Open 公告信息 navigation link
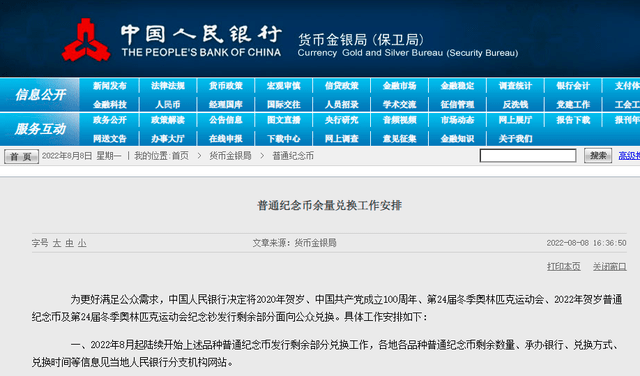This screenshot has height=376, width=640. pyautogui.click(x=226, y=120)
